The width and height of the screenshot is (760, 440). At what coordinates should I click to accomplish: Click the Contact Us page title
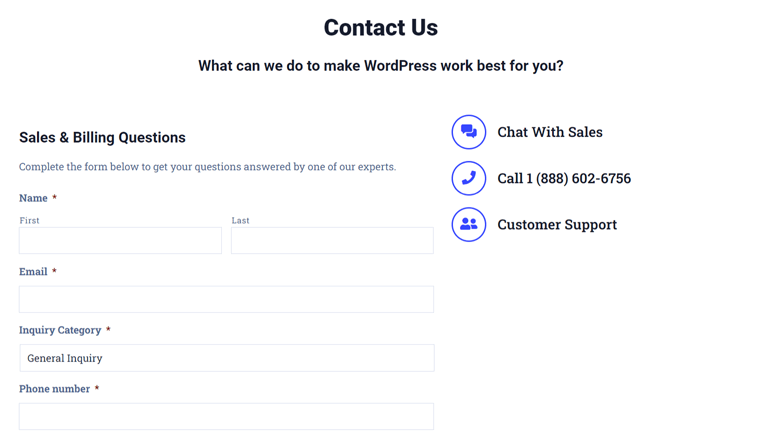pos(380,28)
